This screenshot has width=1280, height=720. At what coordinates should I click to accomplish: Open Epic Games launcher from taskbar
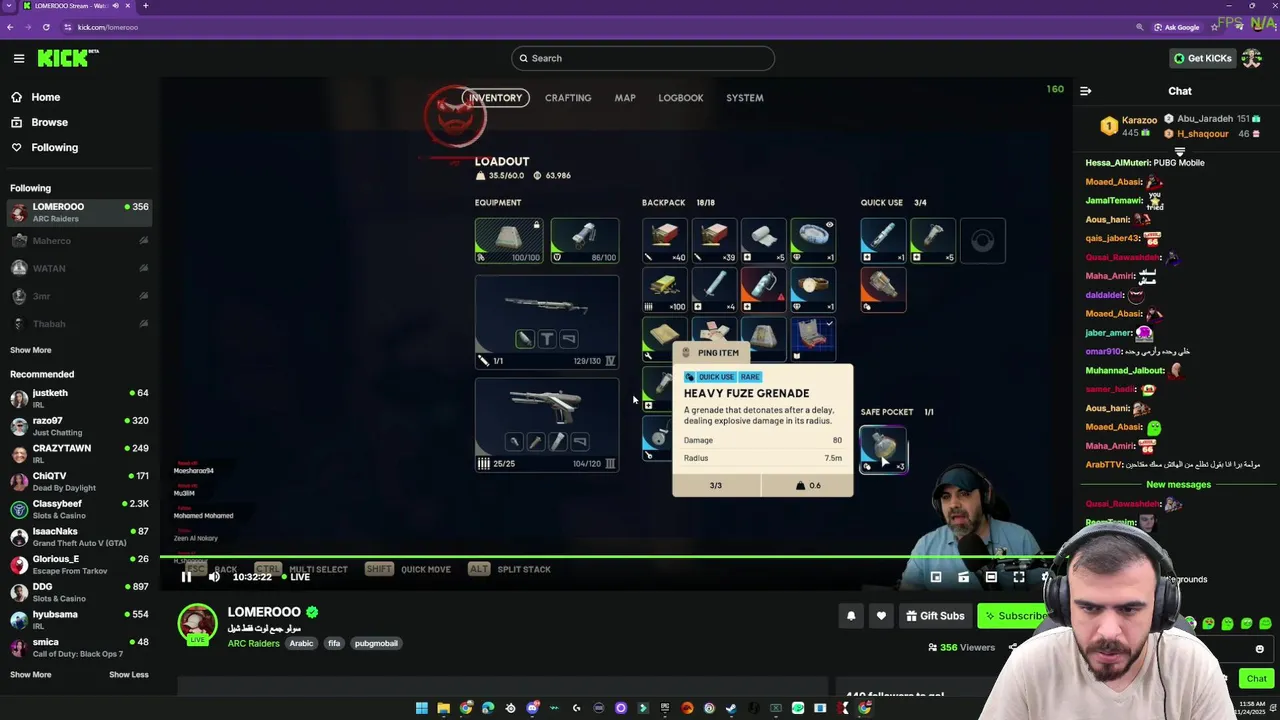665,708
